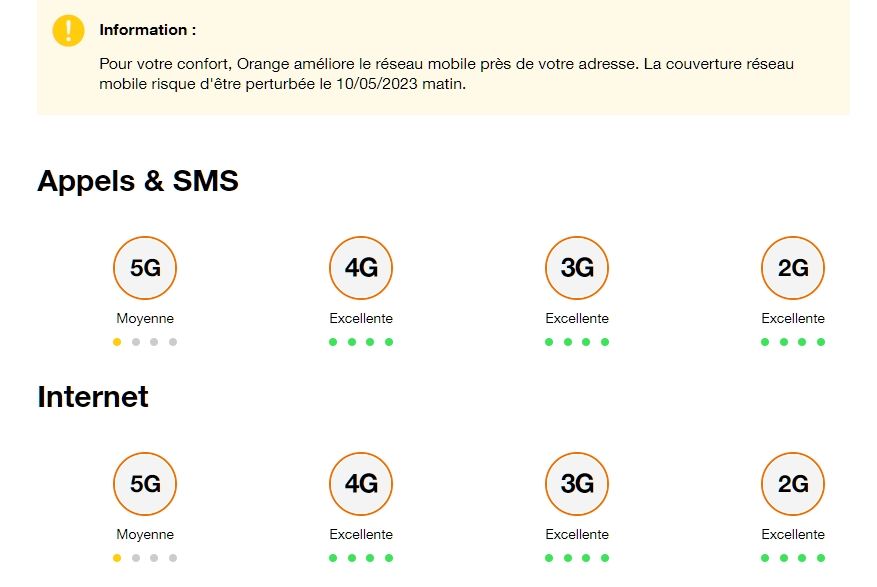877x587 pixels.
Task: Click the yellow information exclamation icon
Action: (67, 30)
